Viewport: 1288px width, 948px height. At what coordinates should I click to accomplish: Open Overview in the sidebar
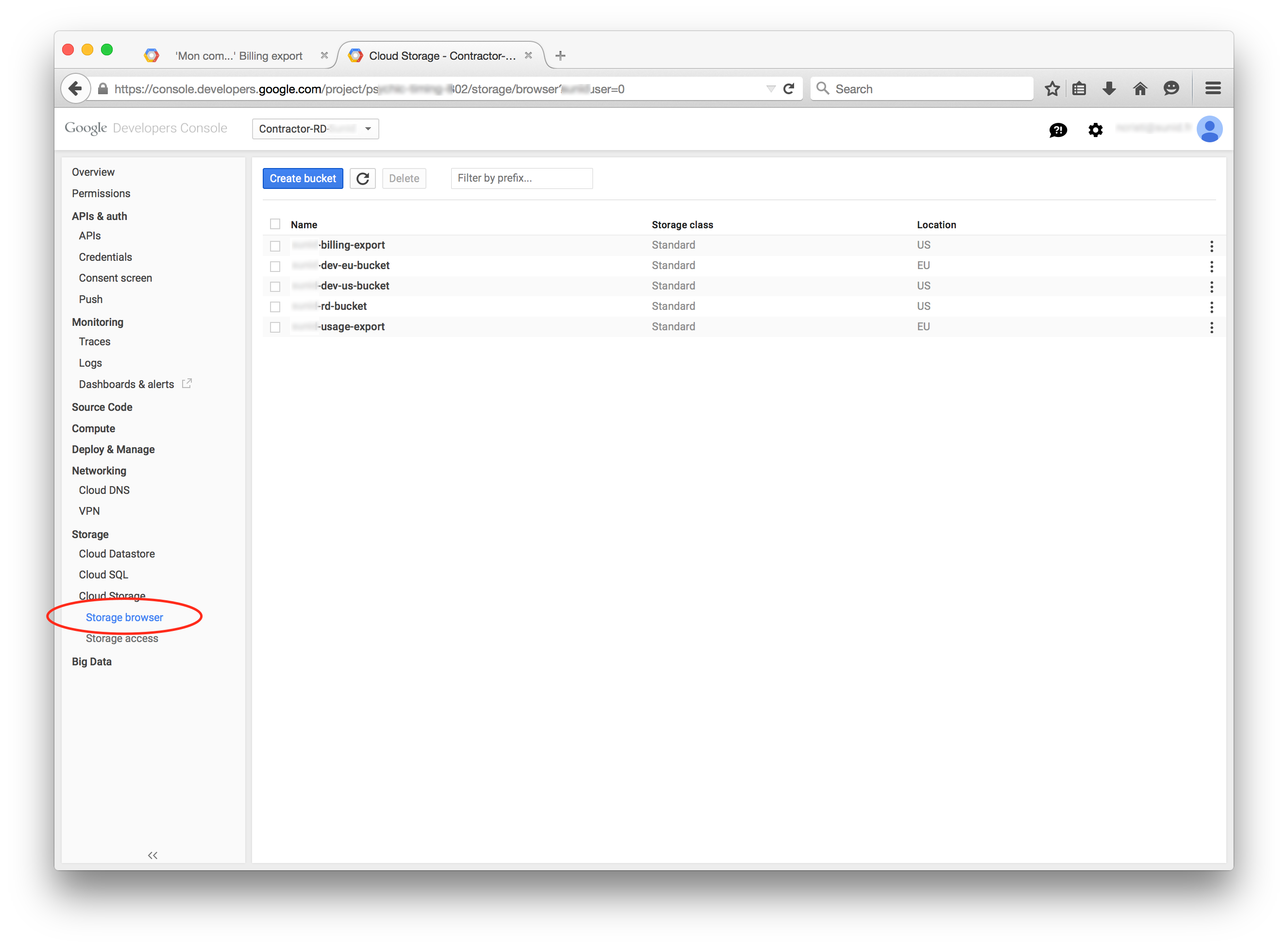point(93,172)
